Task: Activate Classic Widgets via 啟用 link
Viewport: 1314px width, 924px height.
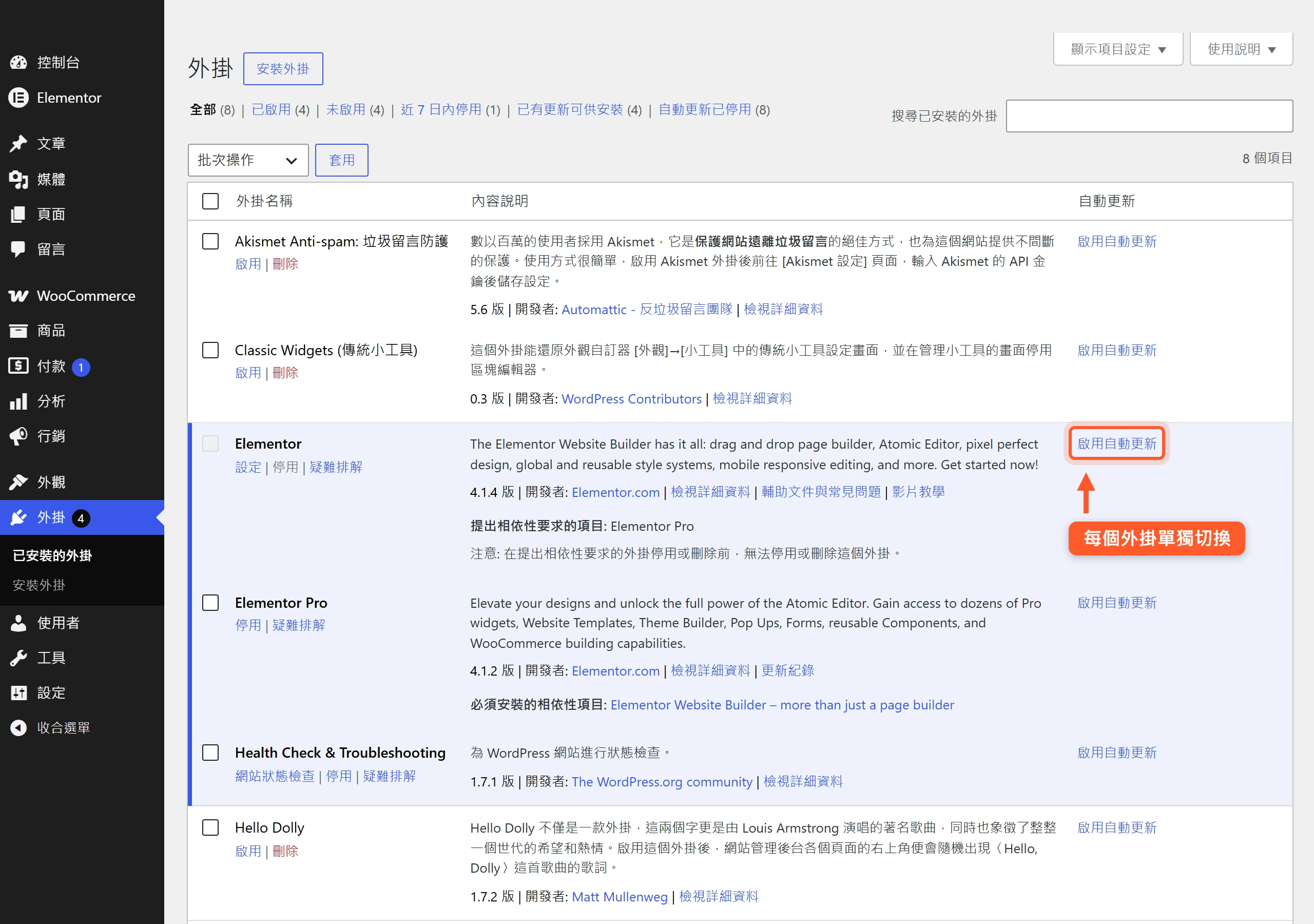Action: 248,373
